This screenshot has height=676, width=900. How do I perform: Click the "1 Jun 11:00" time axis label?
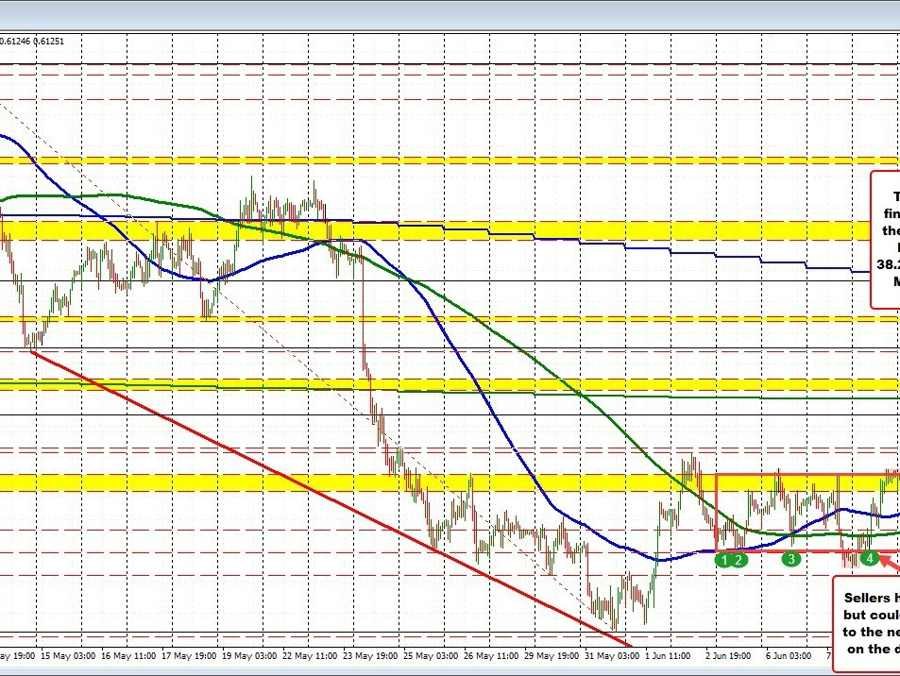[670, 656]
